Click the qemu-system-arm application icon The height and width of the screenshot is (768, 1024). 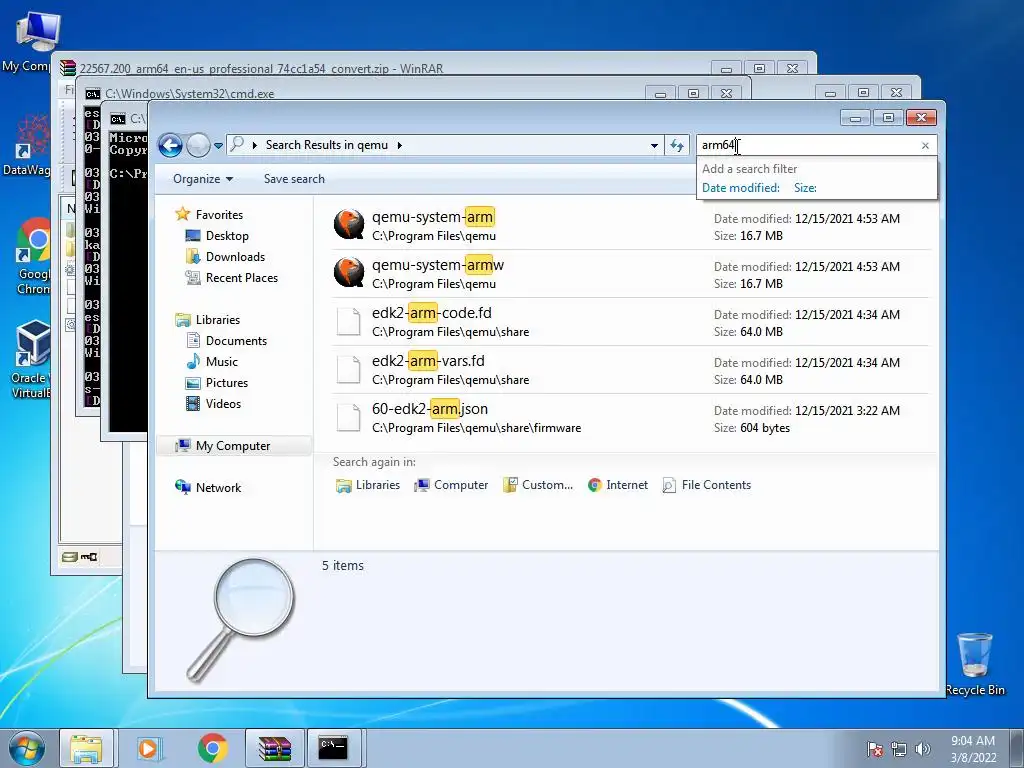349,225
